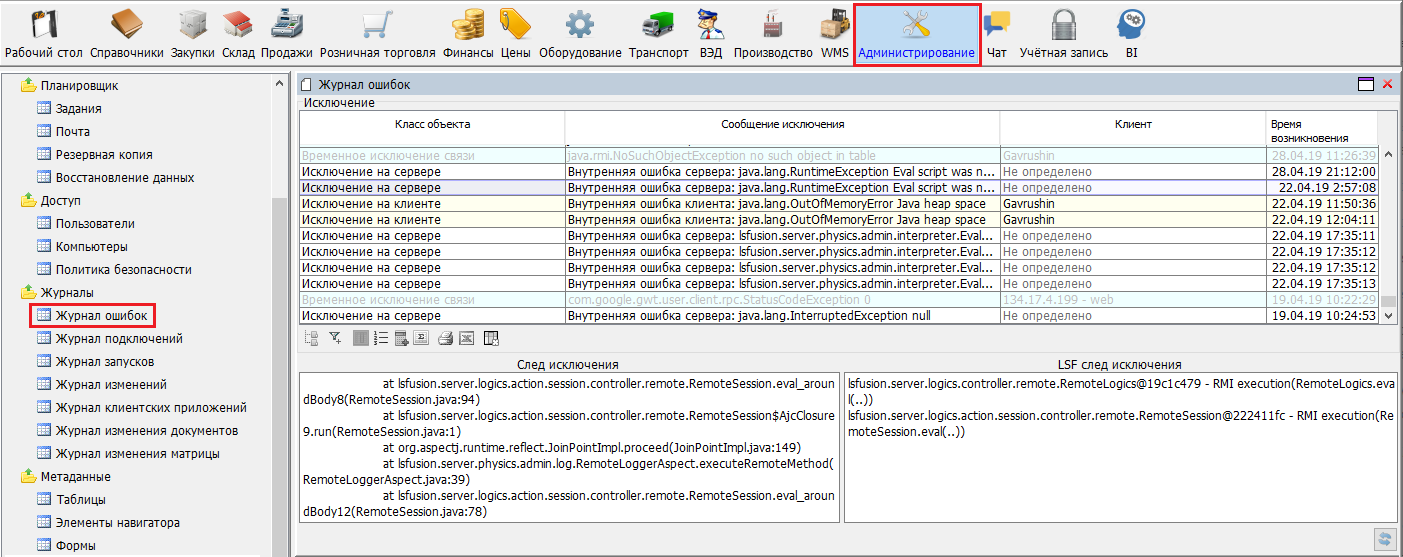1403x557 pixels.
Task: Click the numbered list row count icon
Action: [381, 339]
